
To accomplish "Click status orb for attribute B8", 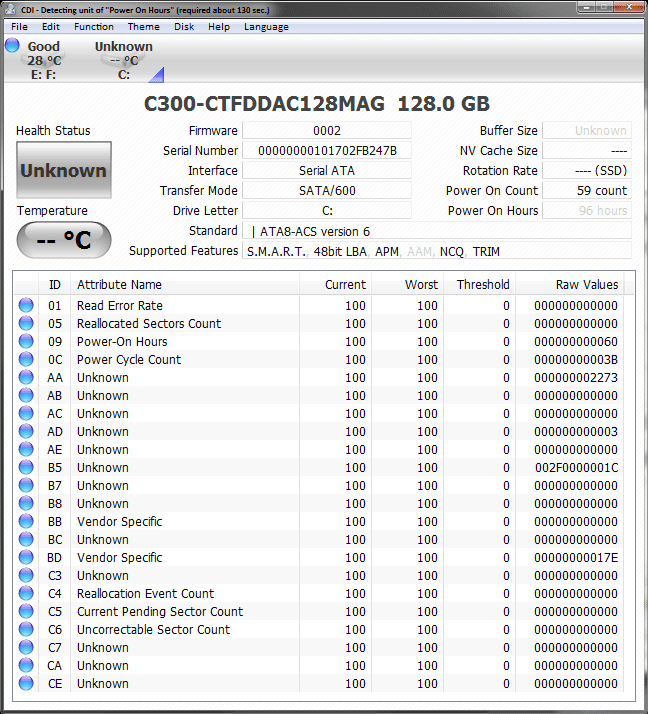I will tap(26, 503).
